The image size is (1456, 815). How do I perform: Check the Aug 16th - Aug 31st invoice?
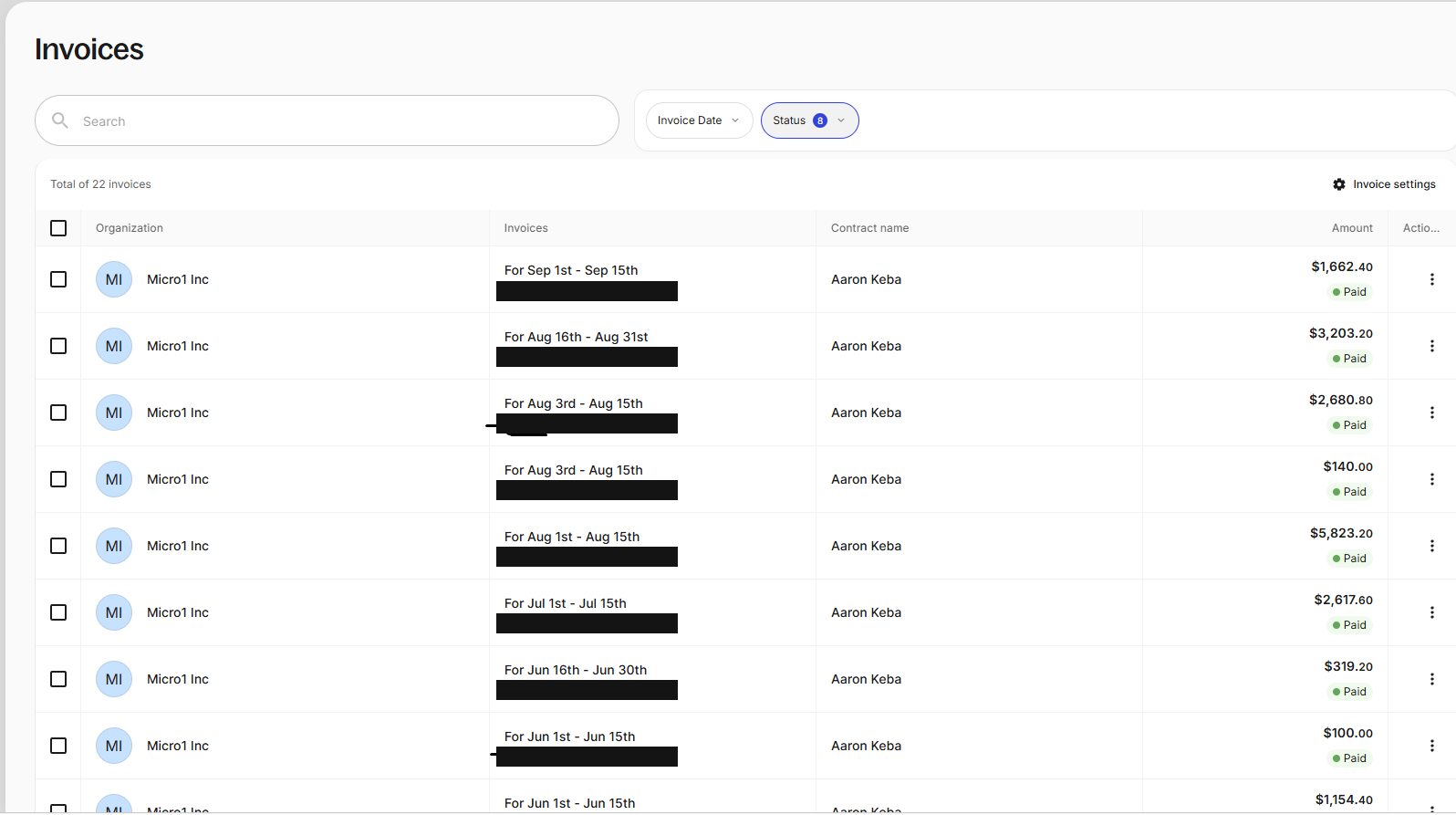[58, 346]
